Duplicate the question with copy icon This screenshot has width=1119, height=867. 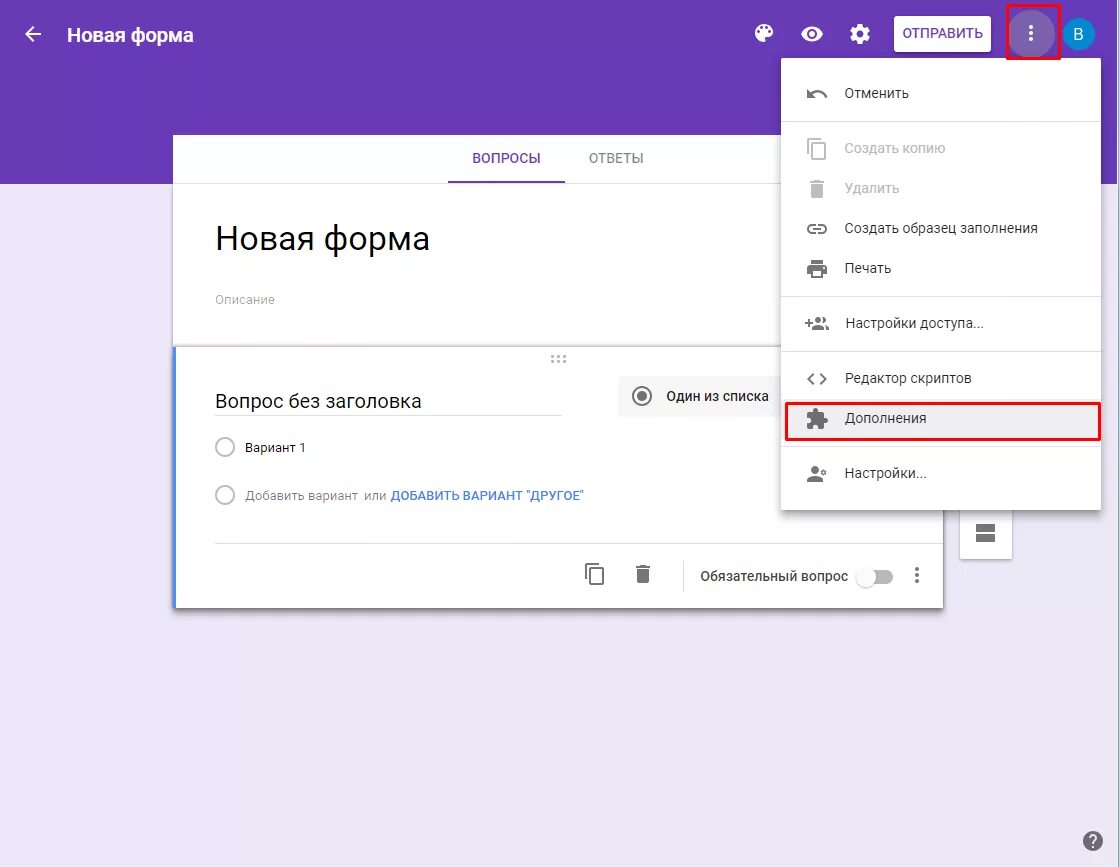click(594, 574)
